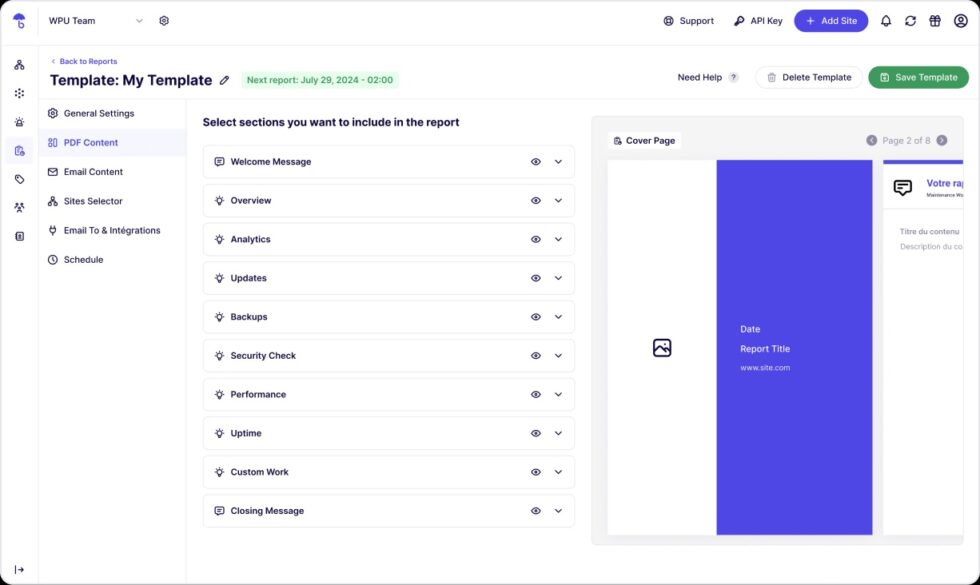
Task: Save the template
Action: tap(918, 77)
